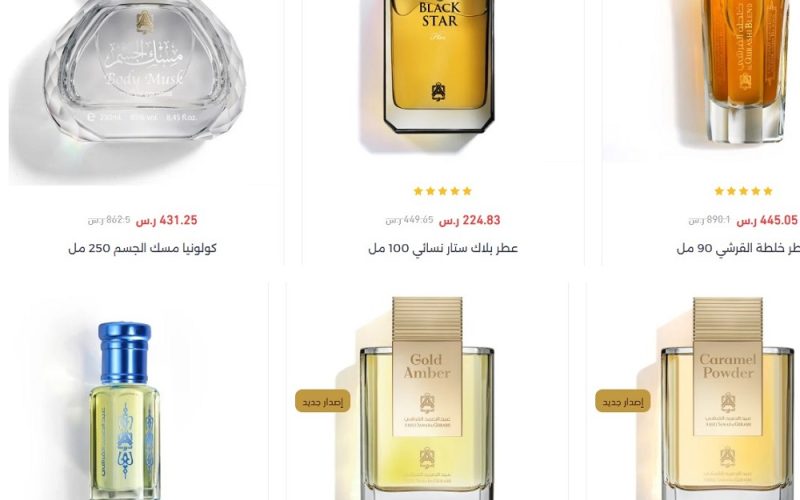Click the 224.83 sale price of Black Star
The width and height of the screenshot is (800, 500).
coord(469,220)
